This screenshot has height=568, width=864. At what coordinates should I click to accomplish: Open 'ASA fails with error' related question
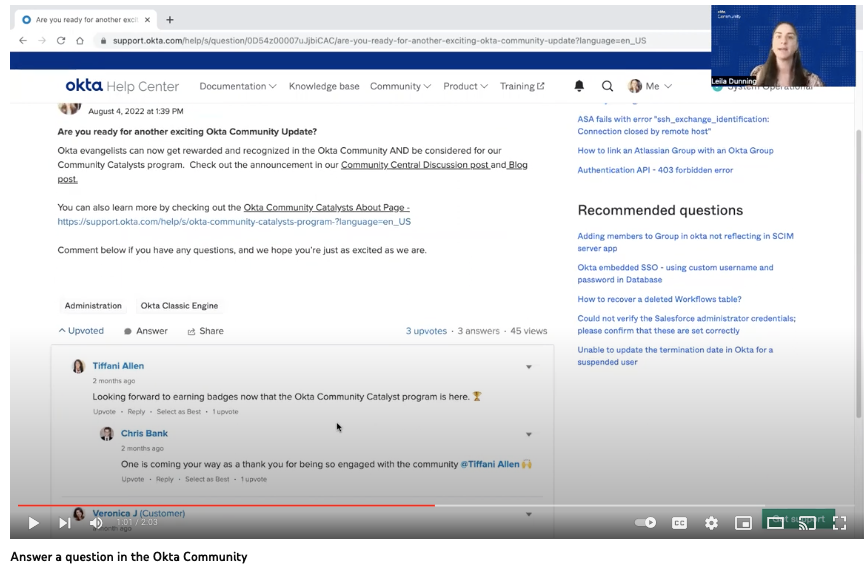tap(673, 125)
